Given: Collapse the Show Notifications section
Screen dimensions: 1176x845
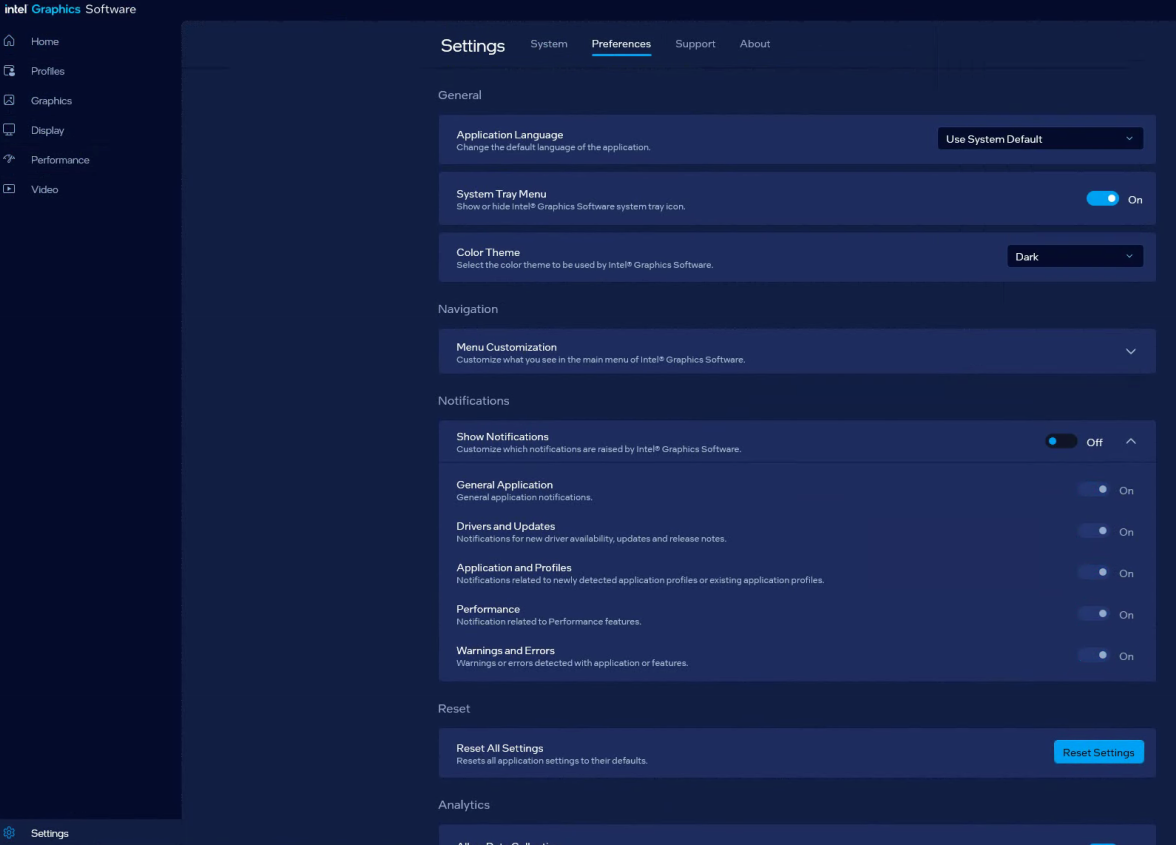Looking at the screenshot, I should click(1131, 440).
